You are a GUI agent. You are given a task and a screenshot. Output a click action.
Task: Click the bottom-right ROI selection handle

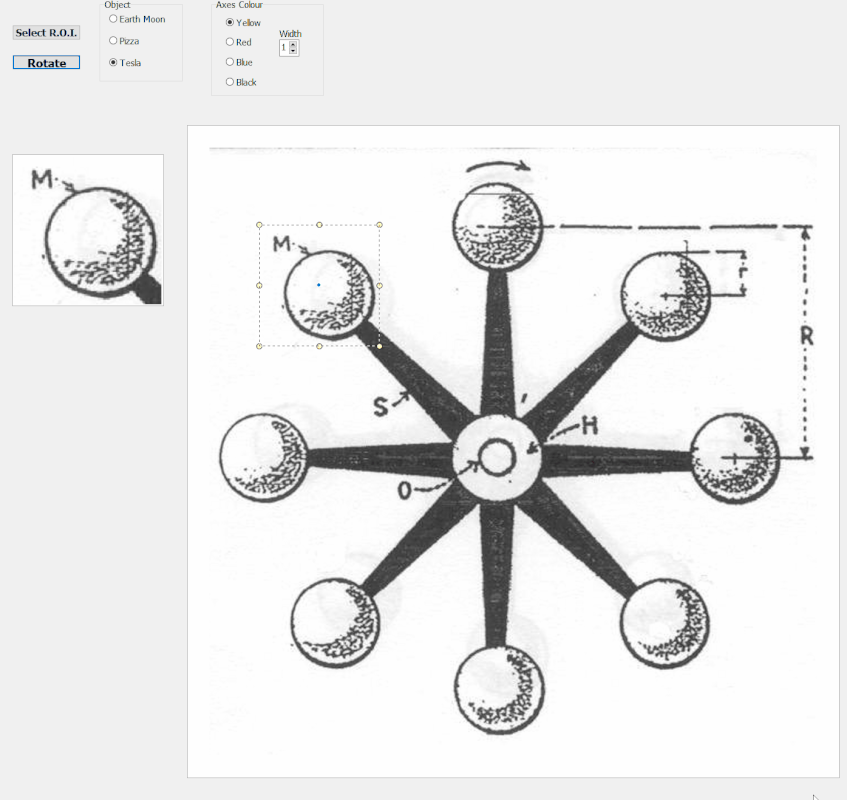coord(379,346)
